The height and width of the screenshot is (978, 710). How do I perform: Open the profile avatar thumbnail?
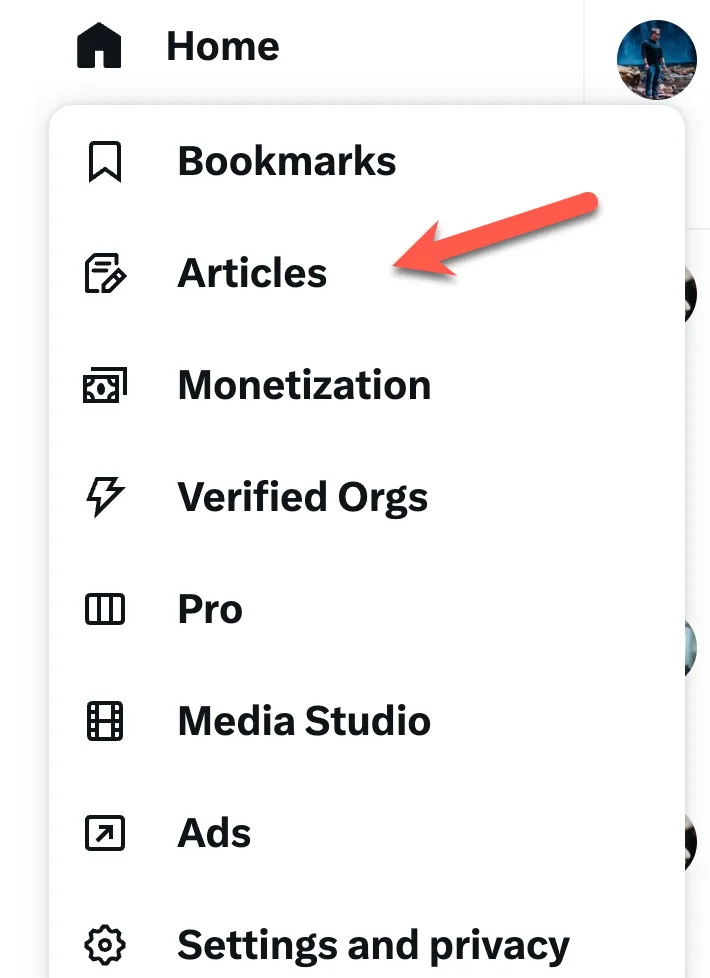pos(655,59)
